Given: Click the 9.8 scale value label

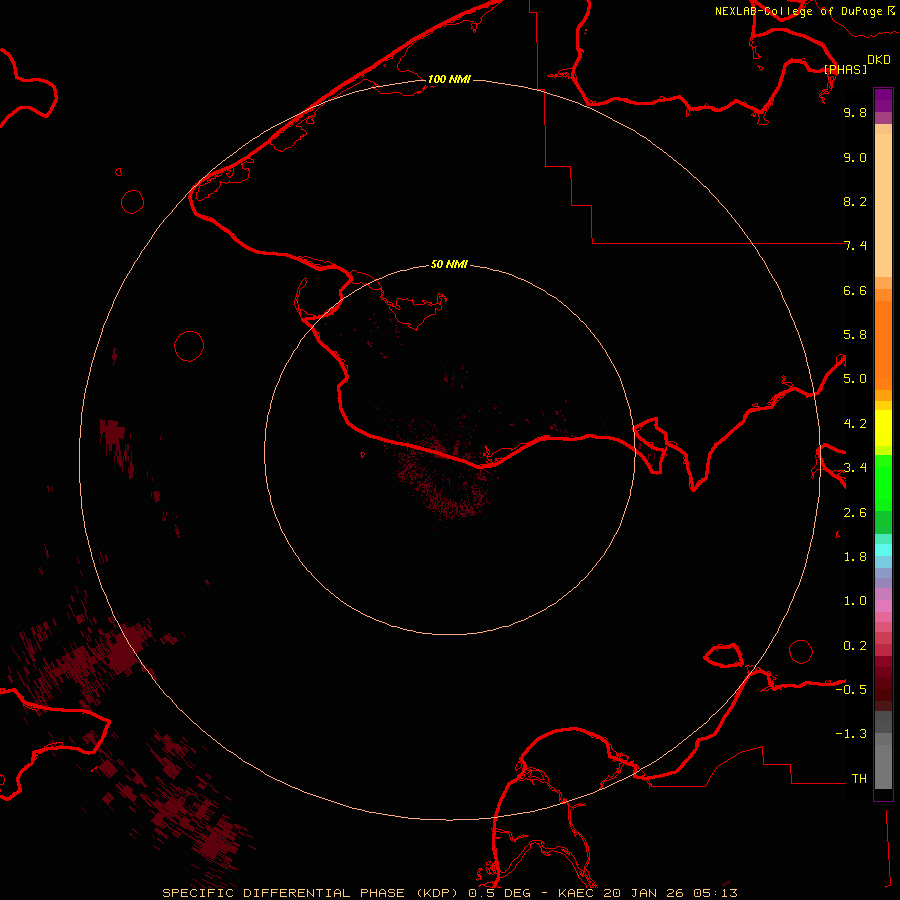Looking at the screenshot, I should (854, 113).
